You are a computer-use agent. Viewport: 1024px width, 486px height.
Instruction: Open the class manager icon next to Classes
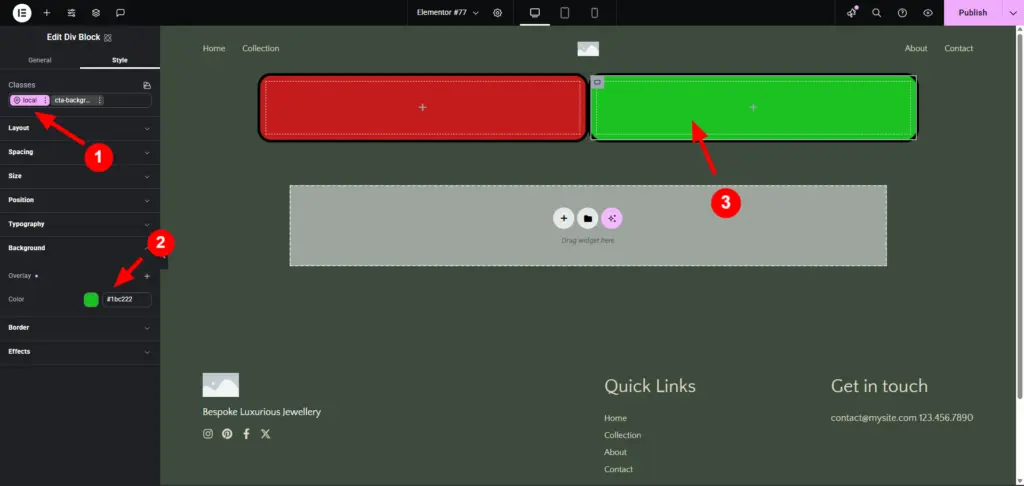(x=147, y=85)
